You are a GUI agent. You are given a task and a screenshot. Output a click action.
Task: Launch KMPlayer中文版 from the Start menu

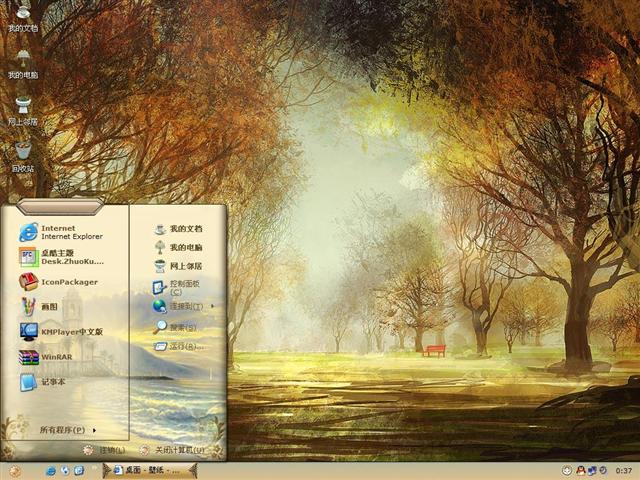coord(61,332)
